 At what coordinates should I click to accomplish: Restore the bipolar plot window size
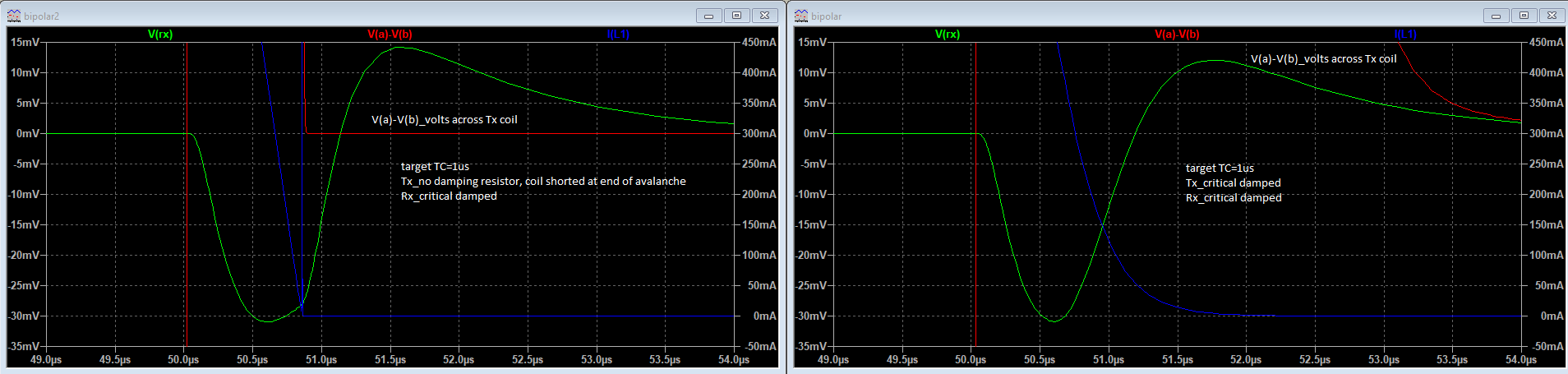(x=1524, y=16)
